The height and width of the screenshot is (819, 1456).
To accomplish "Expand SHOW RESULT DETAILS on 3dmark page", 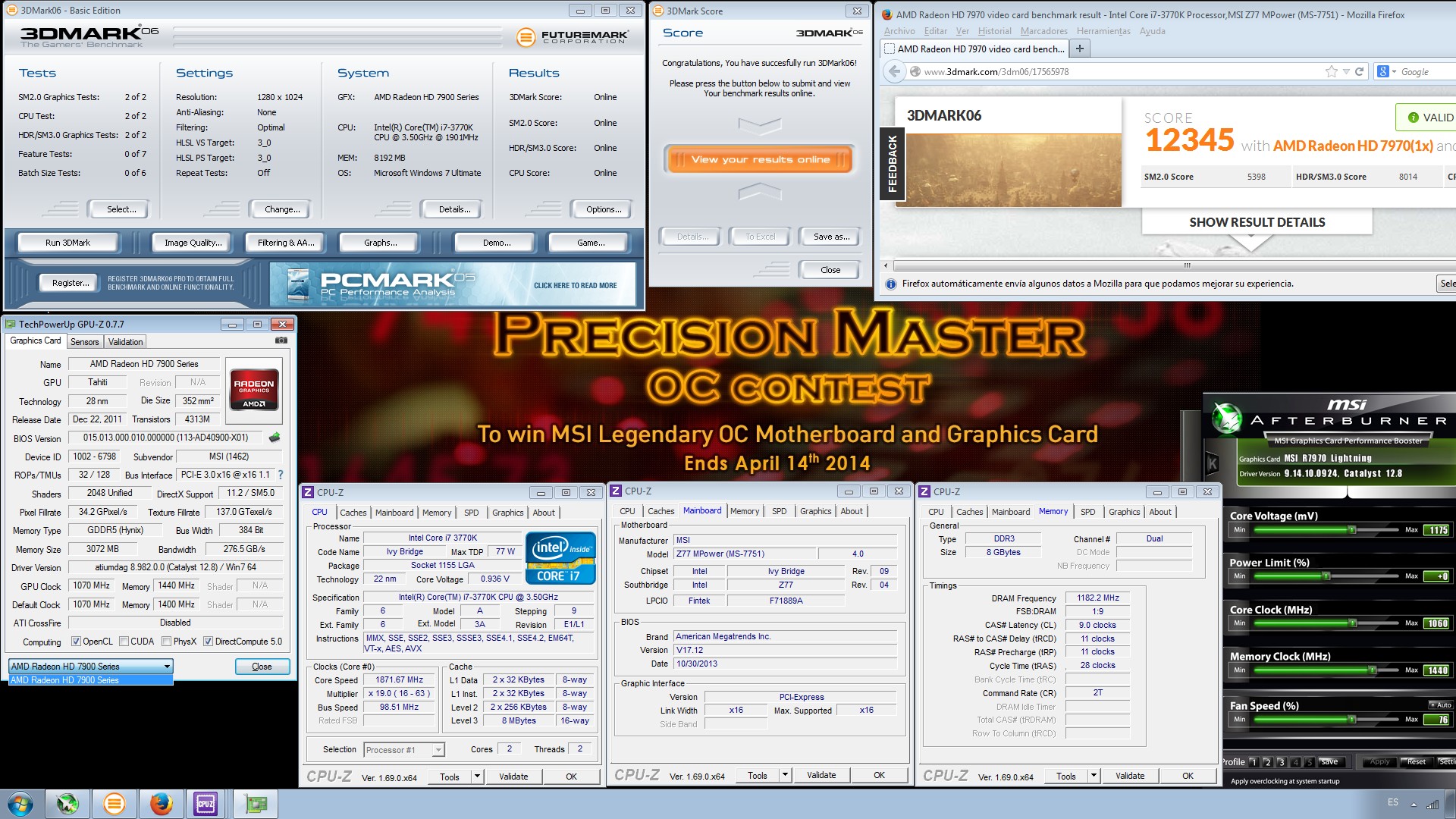I will click(1257, 222).
